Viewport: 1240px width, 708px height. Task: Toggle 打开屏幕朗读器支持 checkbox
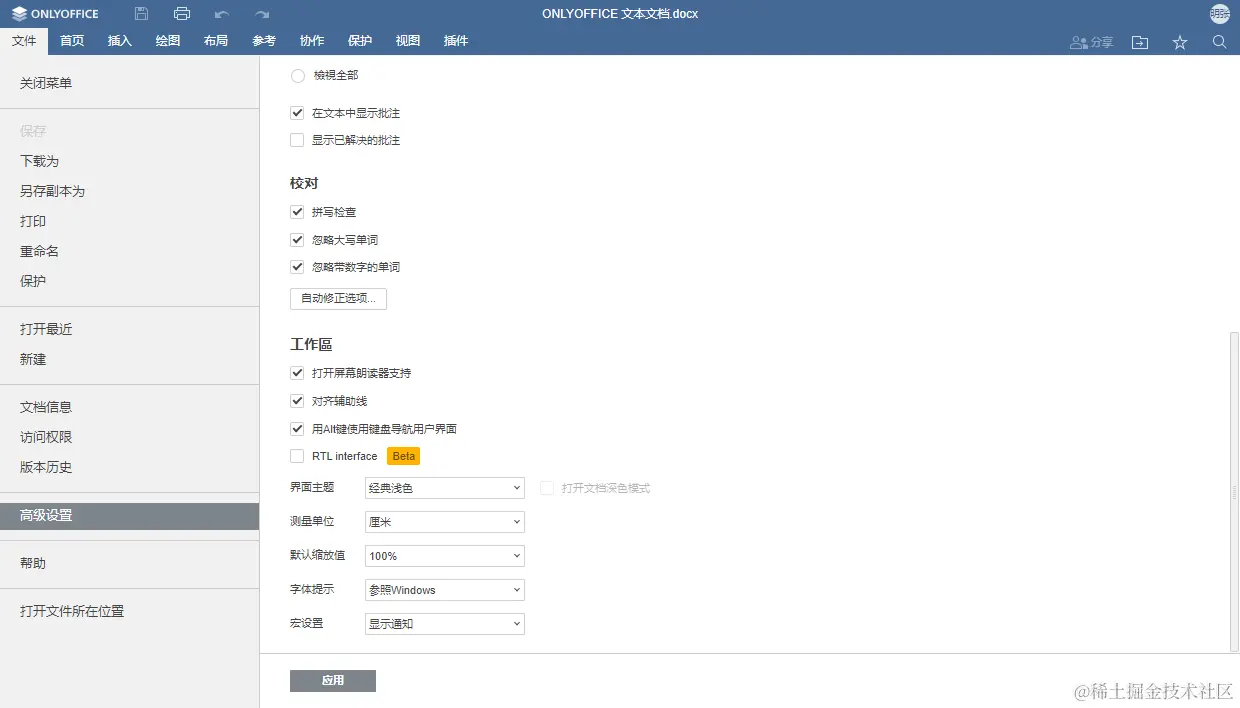(x=297, y=373)
